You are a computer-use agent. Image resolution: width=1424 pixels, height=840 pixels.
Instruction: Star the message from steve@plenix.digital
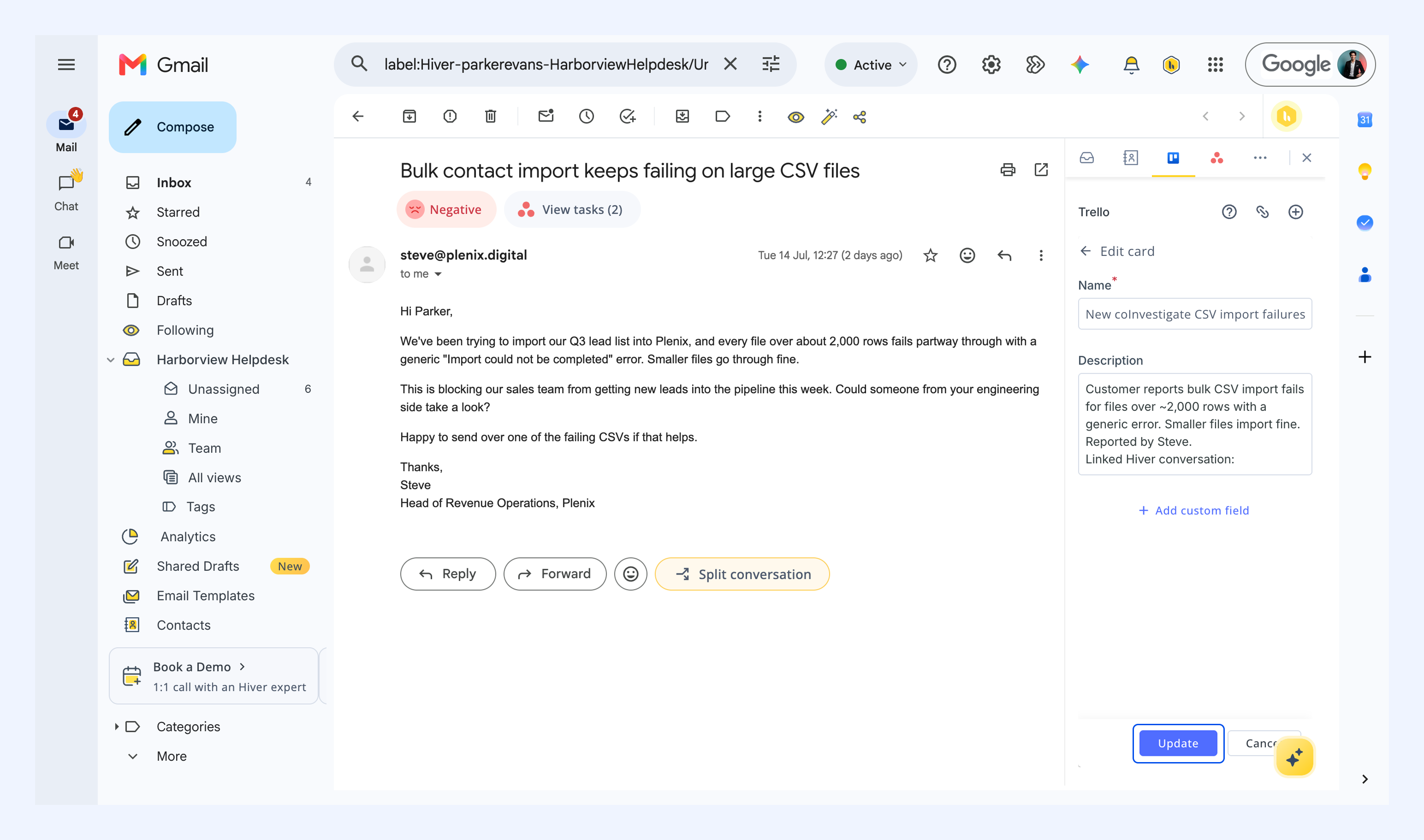pyautogui.click(x=930, y=256)
